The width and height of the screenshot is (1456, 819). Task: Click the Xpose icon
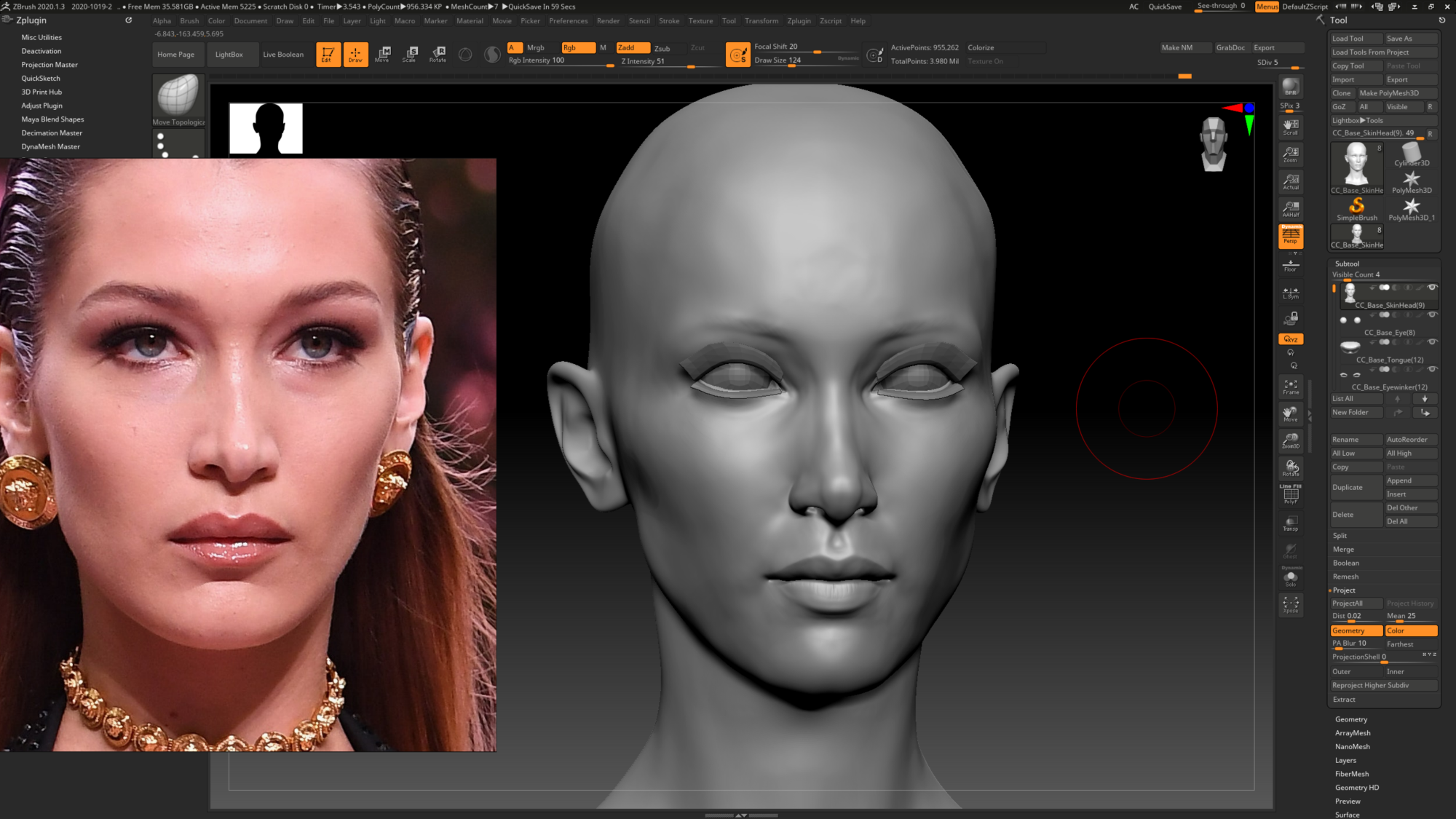tap(1290, 605)
